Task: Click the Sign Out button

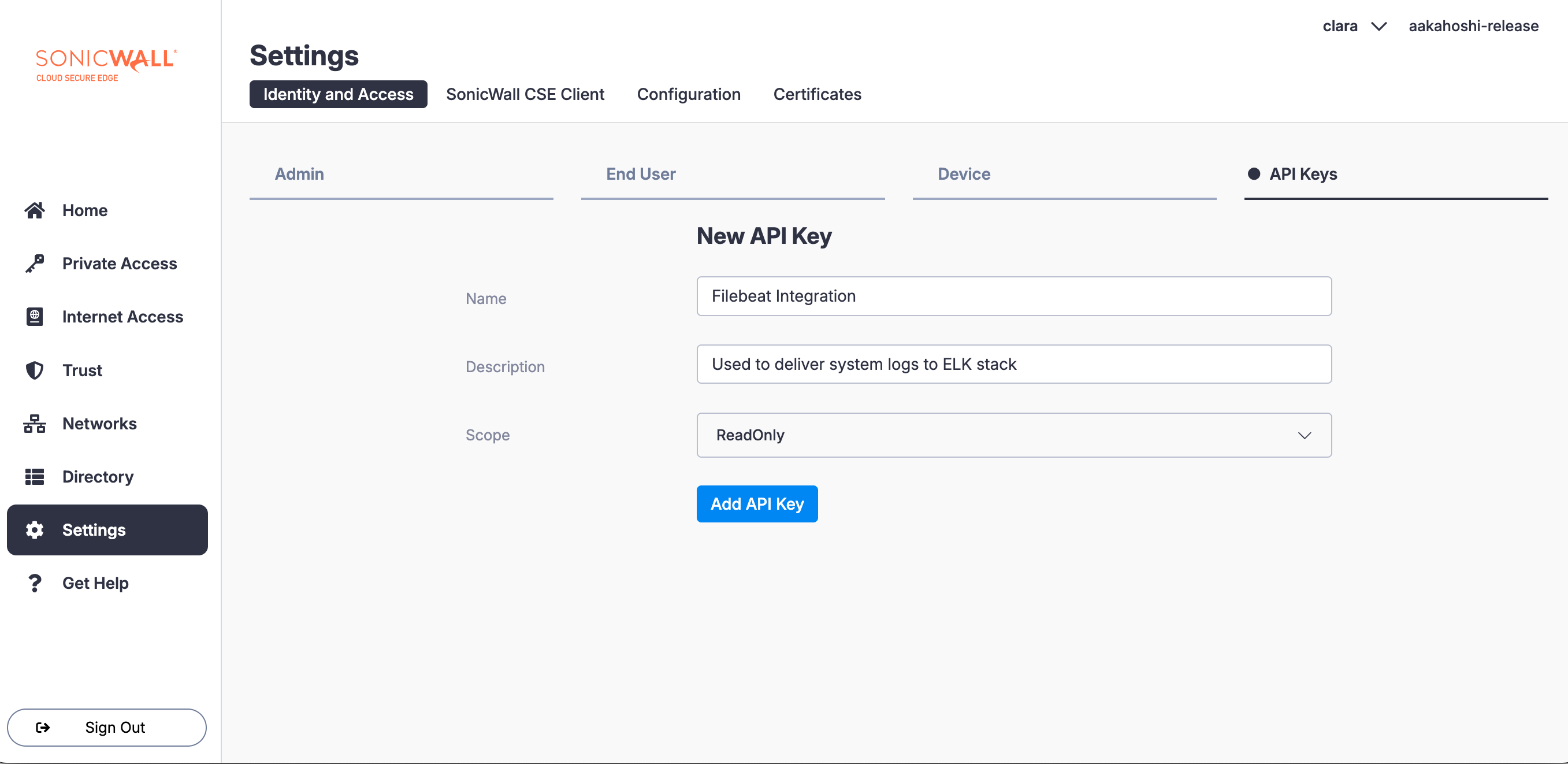Action: point(106,727)
